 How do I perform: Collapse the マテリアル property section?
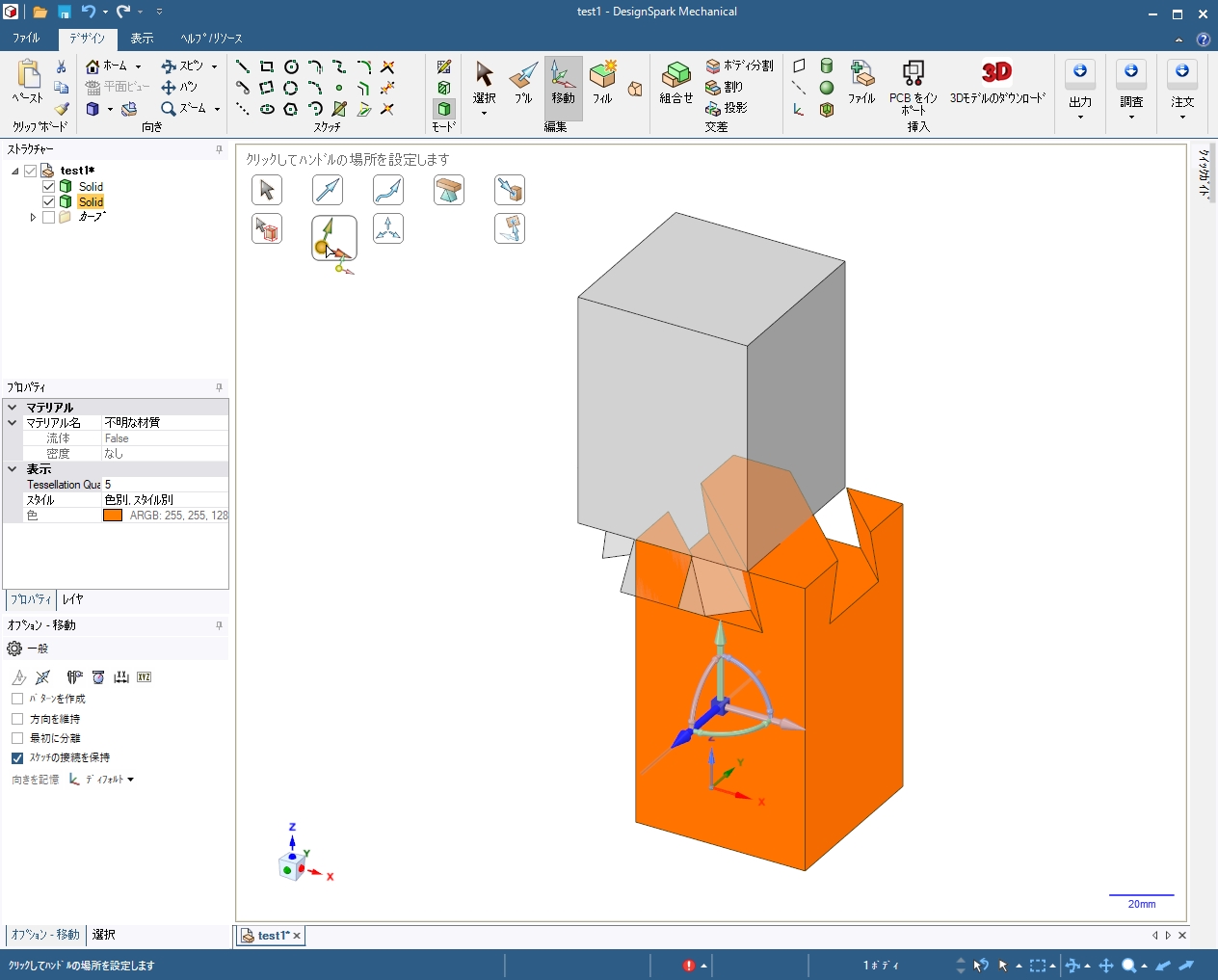point(13,408)
